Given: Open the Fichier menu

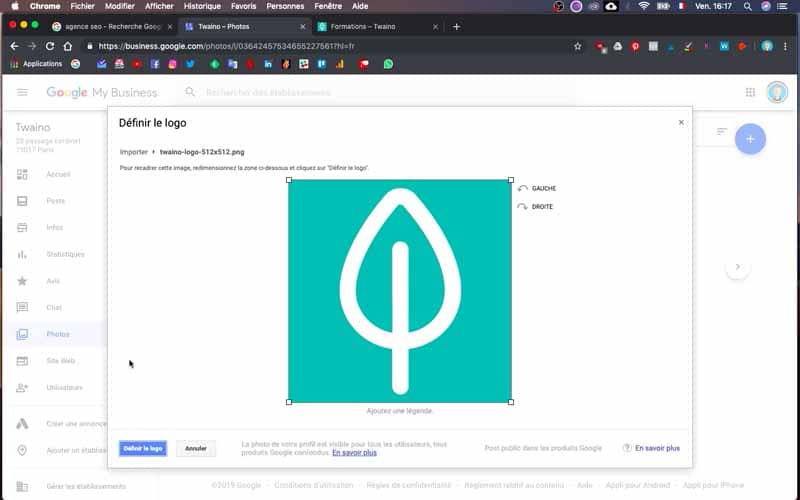Looking at the screenshot, I should click(83, 6).
